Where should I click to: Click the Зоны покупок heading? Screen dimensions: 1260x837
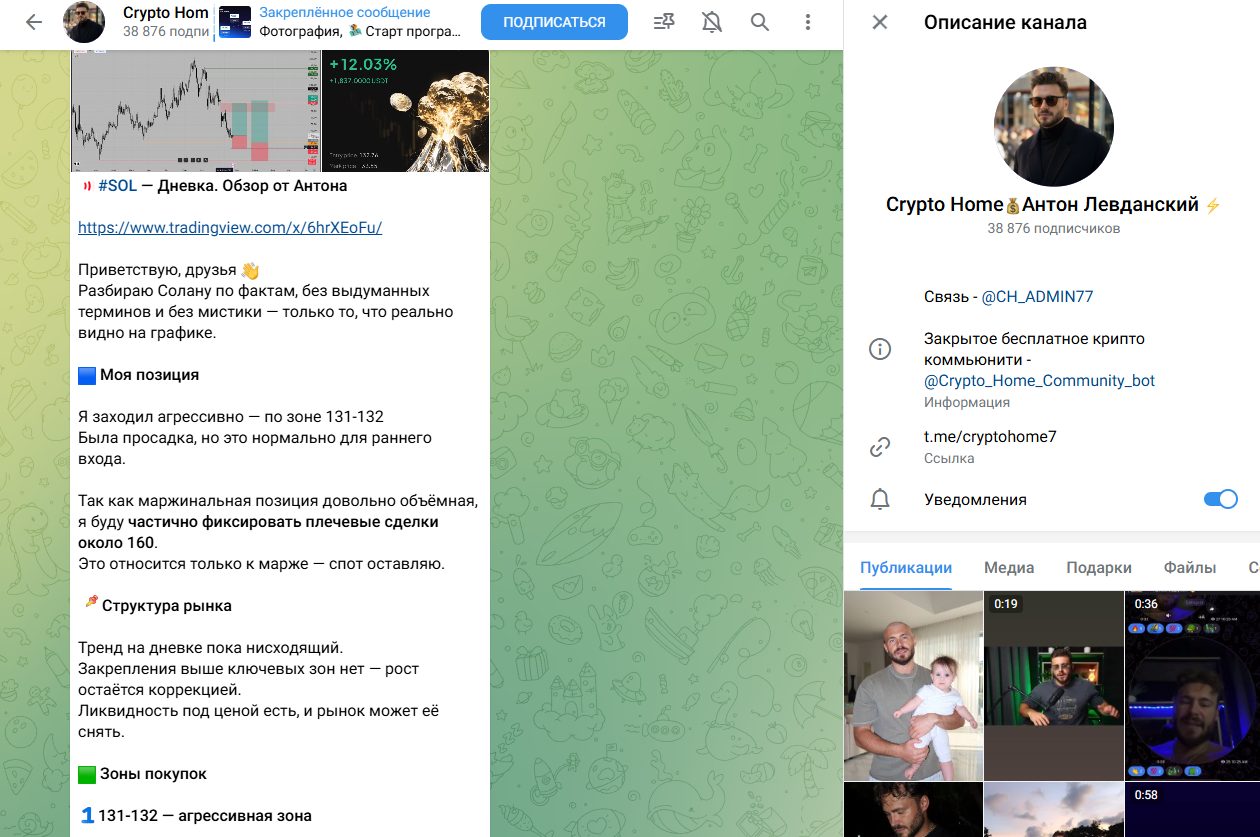(153, 773)
